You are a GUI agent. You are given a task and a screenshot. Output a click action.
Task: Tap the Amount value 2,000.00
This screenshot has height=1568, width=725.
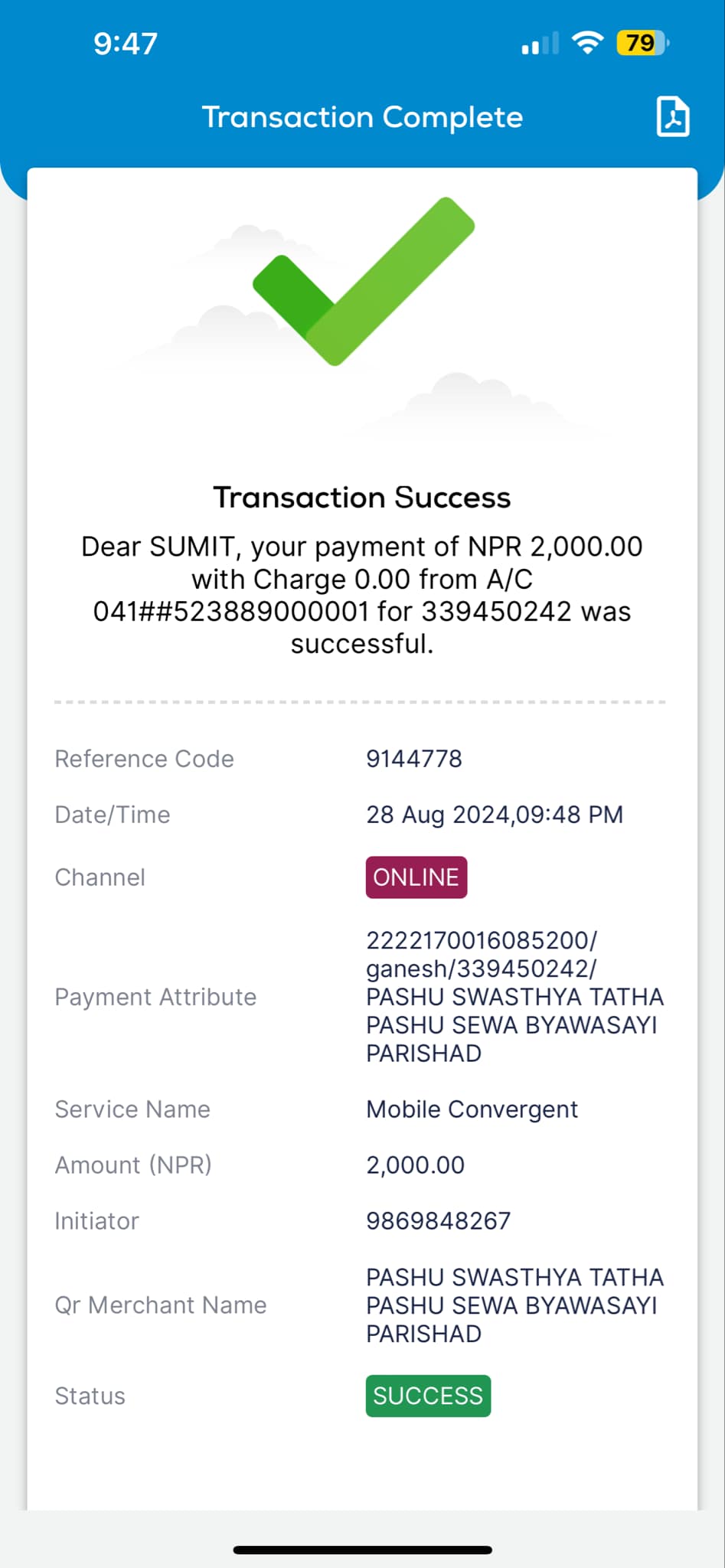pyautogui.click(x=415, y=1165)
